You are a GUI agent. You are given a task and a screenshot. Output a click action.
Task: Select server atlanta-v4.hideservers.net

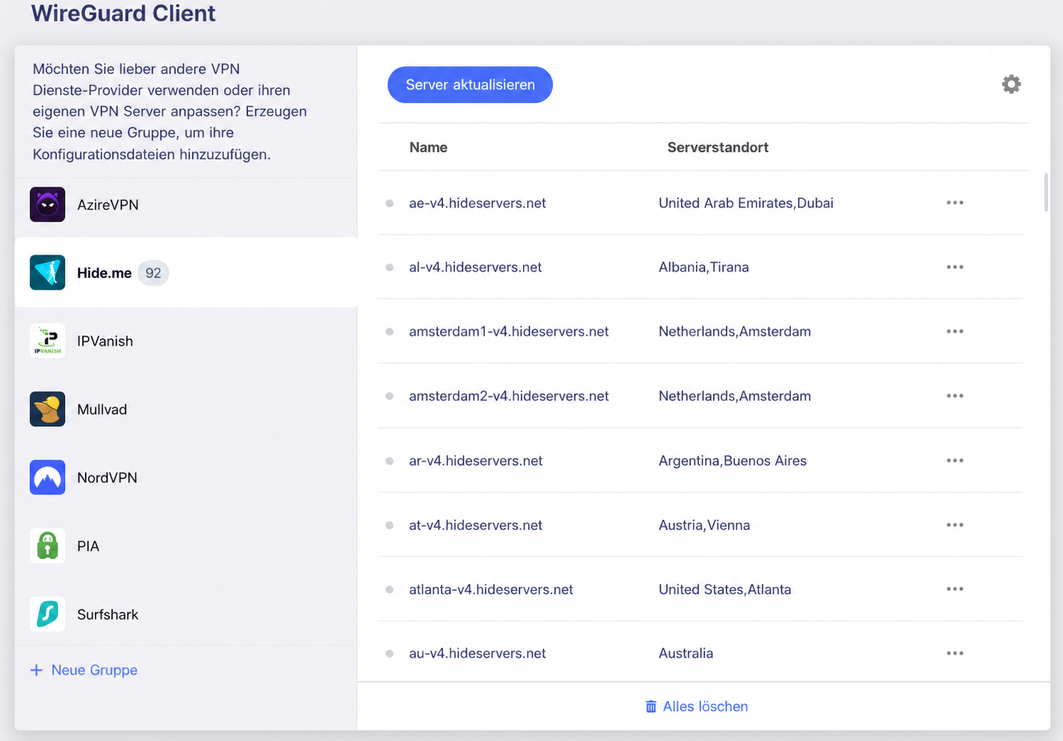491,589
